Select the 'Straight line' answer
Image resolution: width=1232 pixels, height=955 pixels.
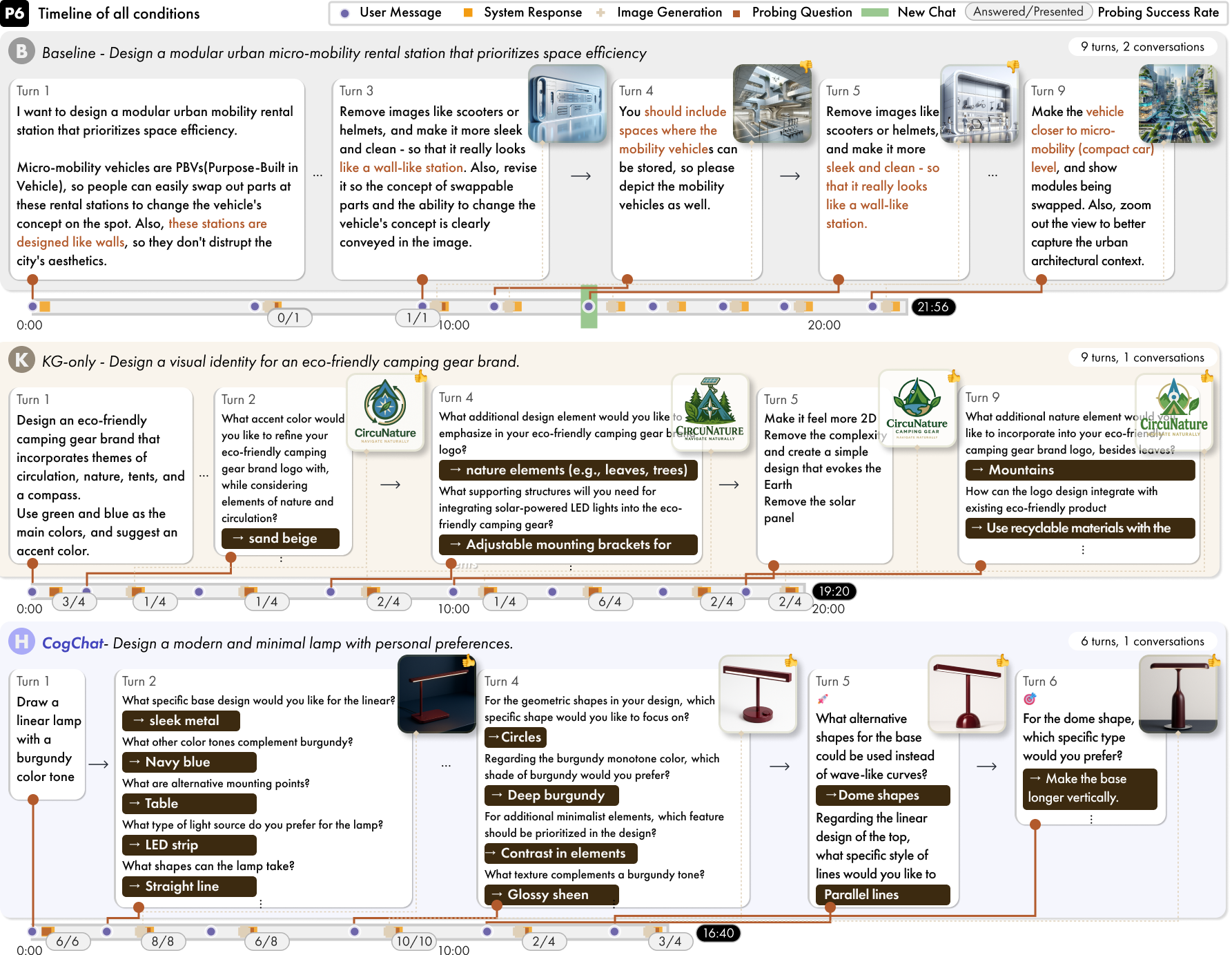coord(189,886)
